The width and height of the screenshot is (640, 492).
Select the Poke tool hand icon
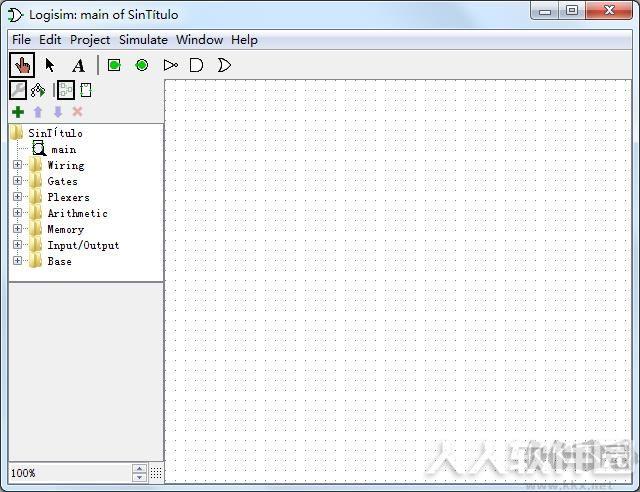(22, 65)
